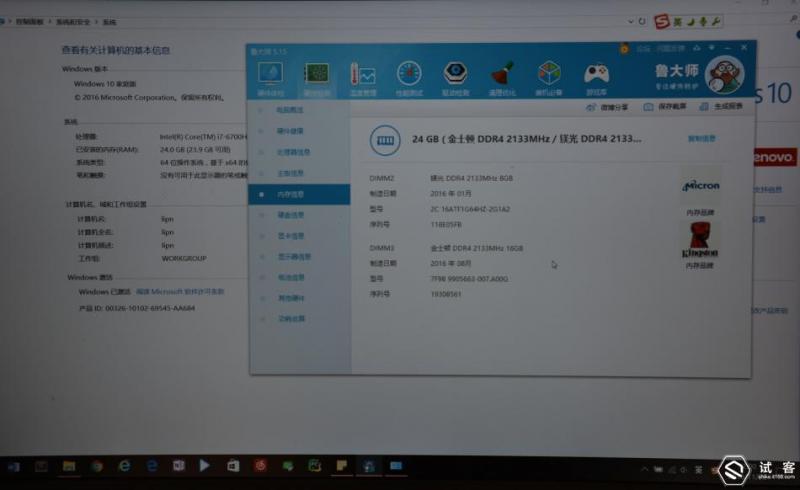This screenshot has height=490, width=800.
Task: Open Windows Store from taskbar
Action: point(233,466)
